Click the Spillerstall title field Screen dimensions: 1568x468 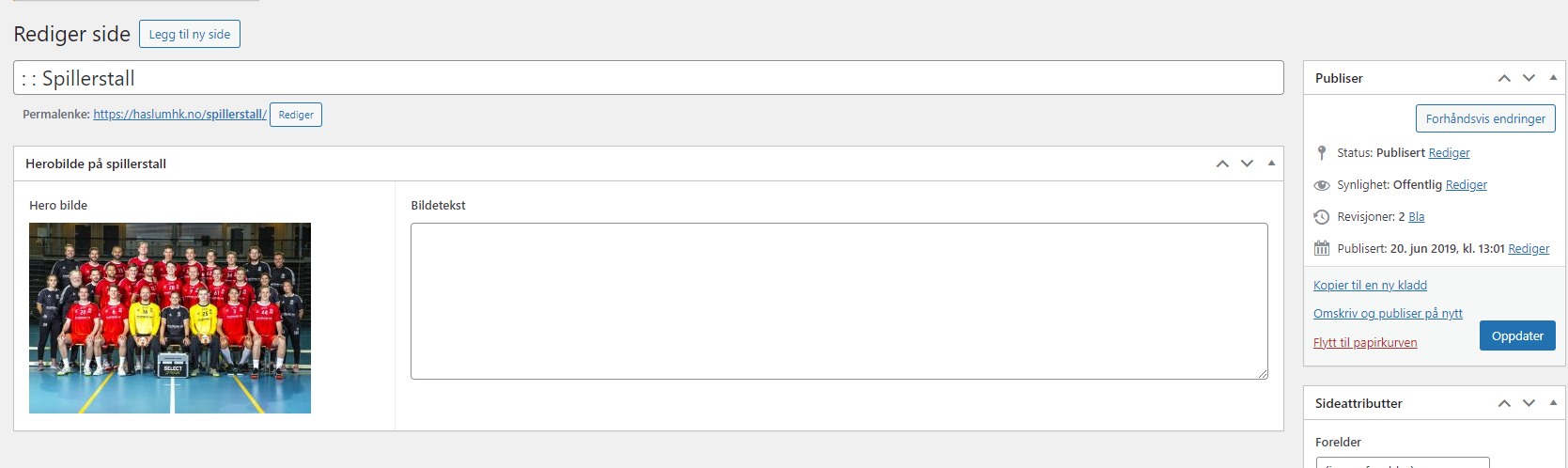tap(648, 78)
